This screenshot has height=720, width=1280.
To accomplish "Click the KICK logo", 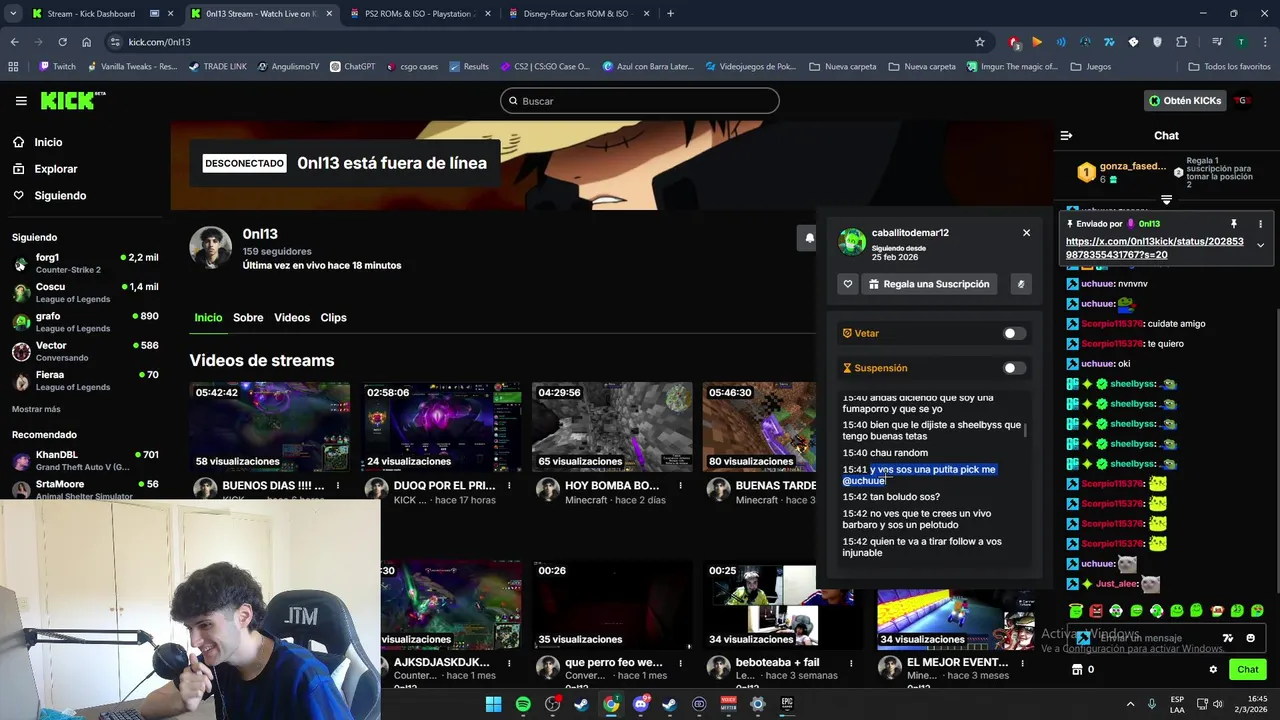I will (x=72, y=101).
